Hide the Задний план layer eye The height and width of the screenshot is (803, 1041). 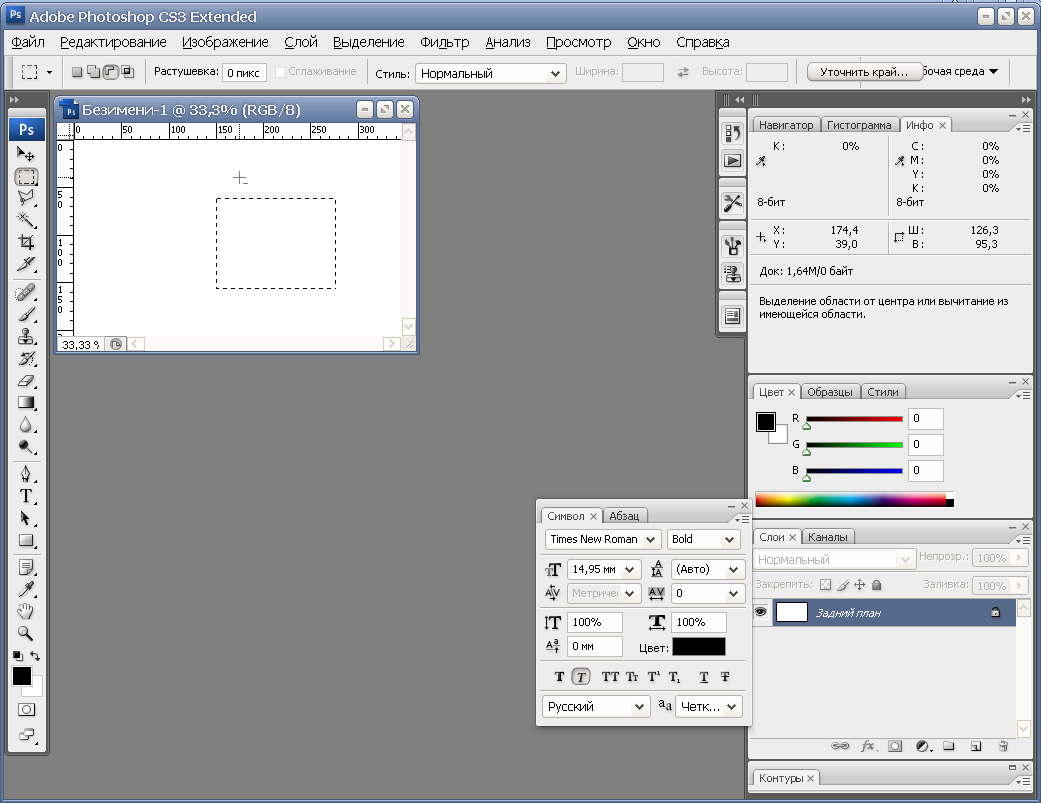761,612
